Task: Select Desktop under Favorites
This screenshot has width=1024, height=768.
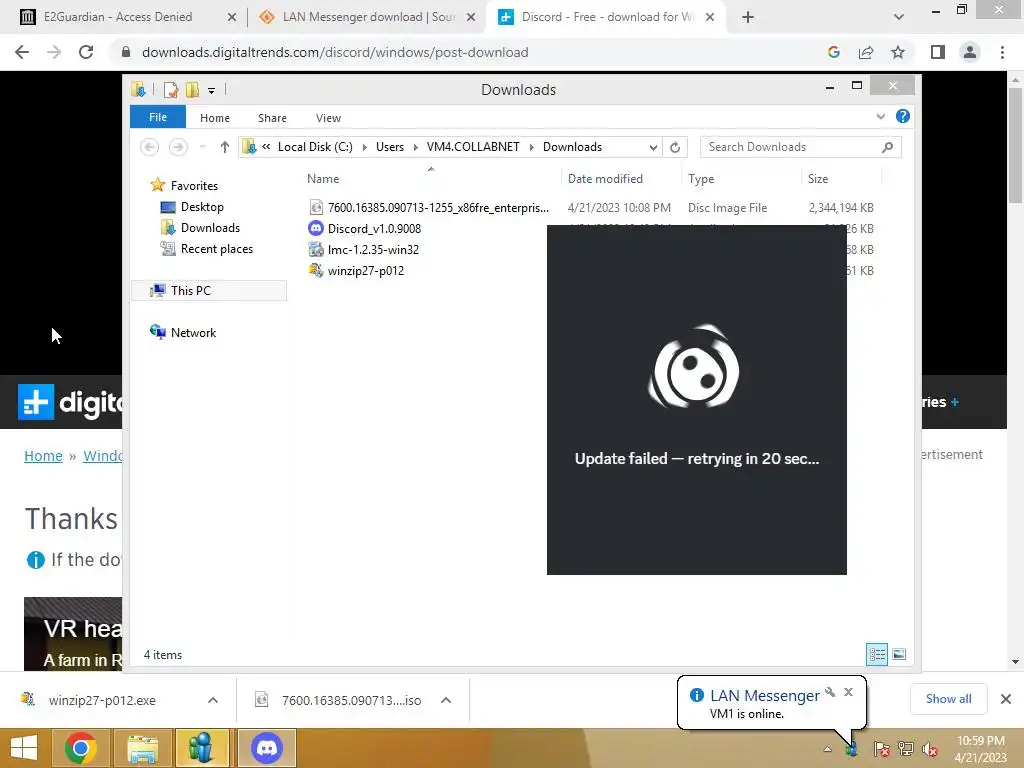Action: tap(202, 206)
